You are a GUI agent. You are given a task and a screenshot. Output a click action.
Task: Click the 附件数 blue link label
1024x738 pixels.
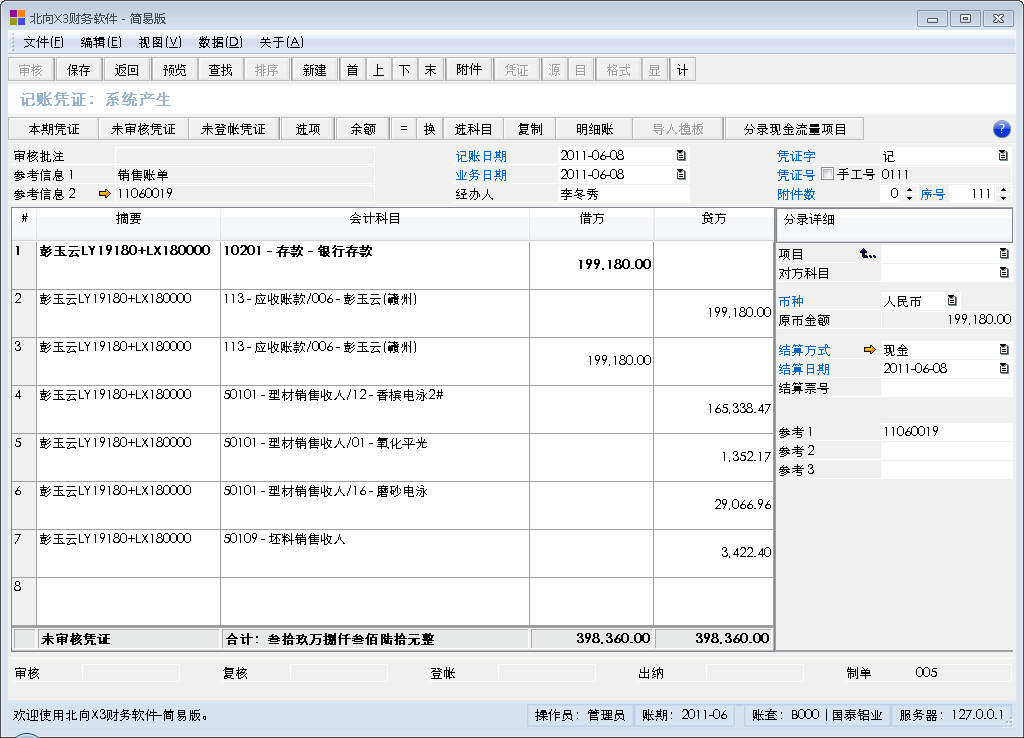click(x=795, y=194)
